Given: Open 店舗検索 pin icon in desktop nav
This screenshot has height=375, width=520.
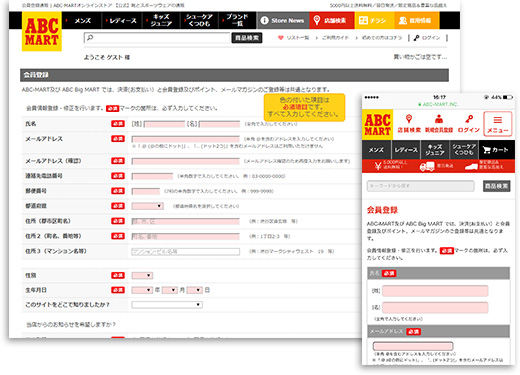Looking at the screenshot, I should [332, 20].
